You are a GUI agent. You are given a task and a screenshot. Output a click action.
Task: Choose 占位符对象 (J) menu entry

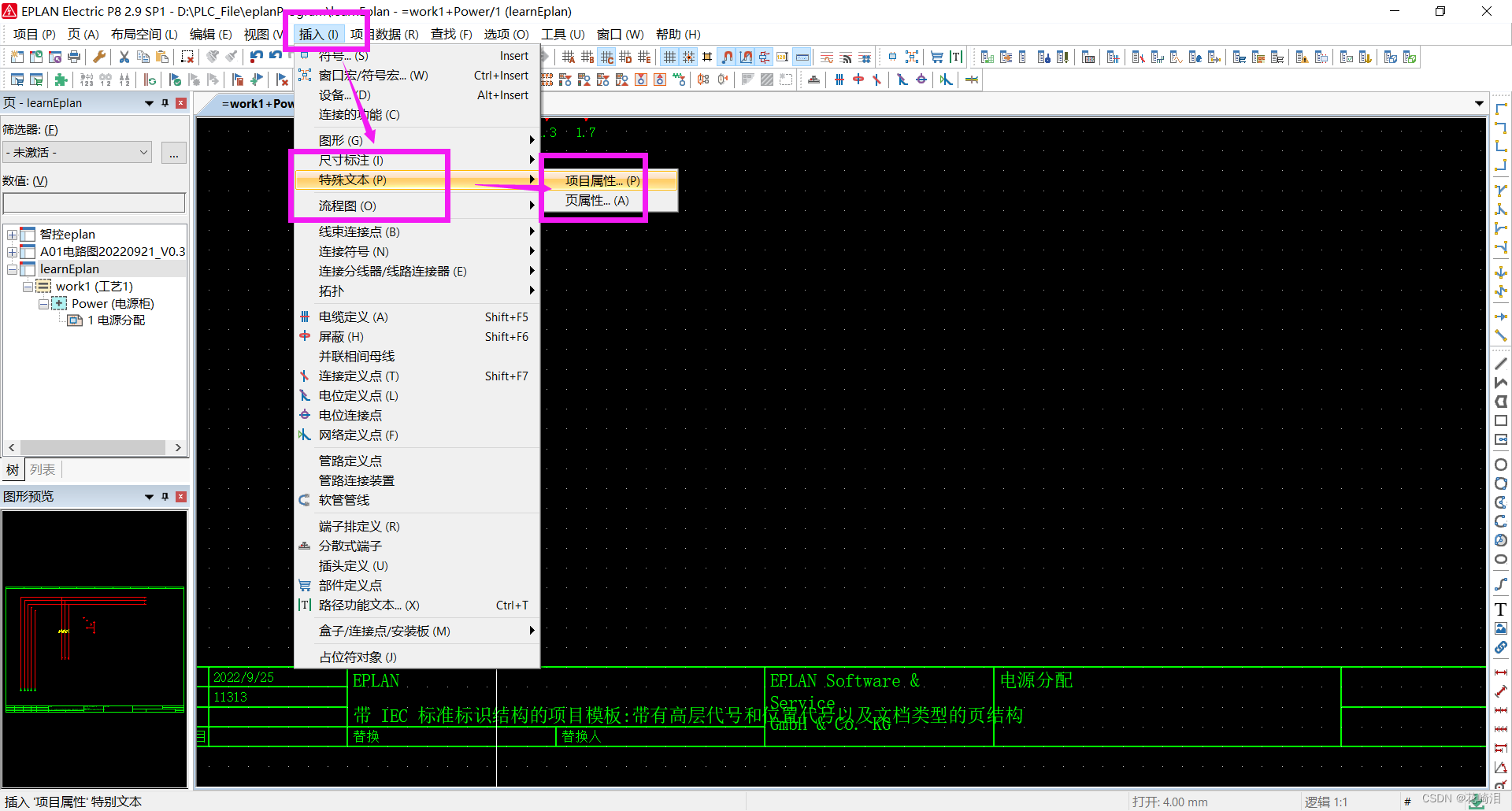click(417, 657)
